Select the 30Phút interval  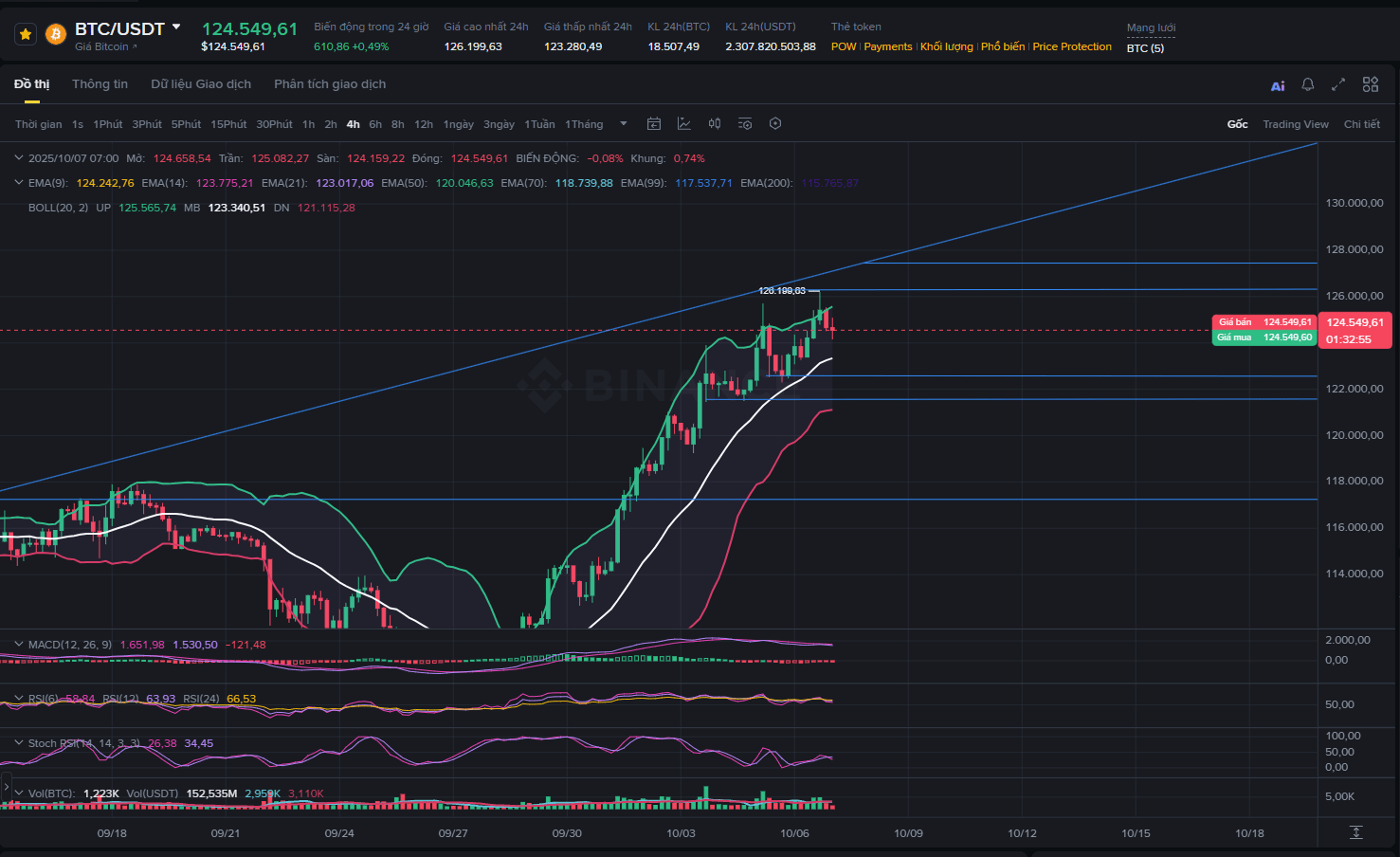[274, 124]
